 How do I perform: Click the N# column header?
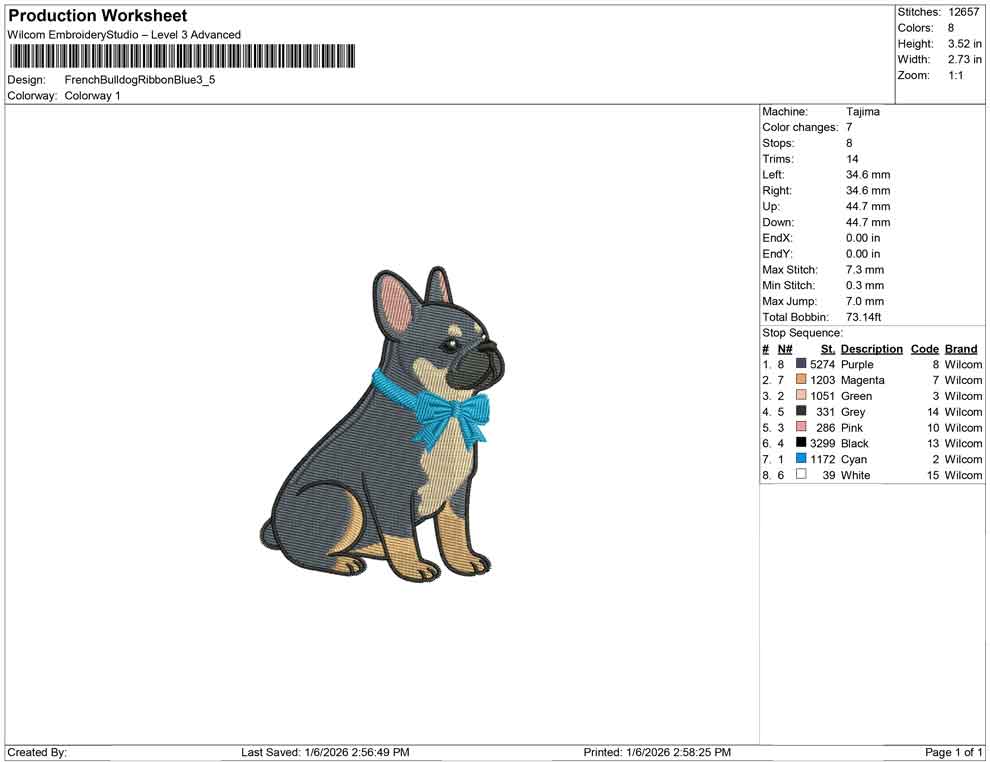click(x=786, y=348)
